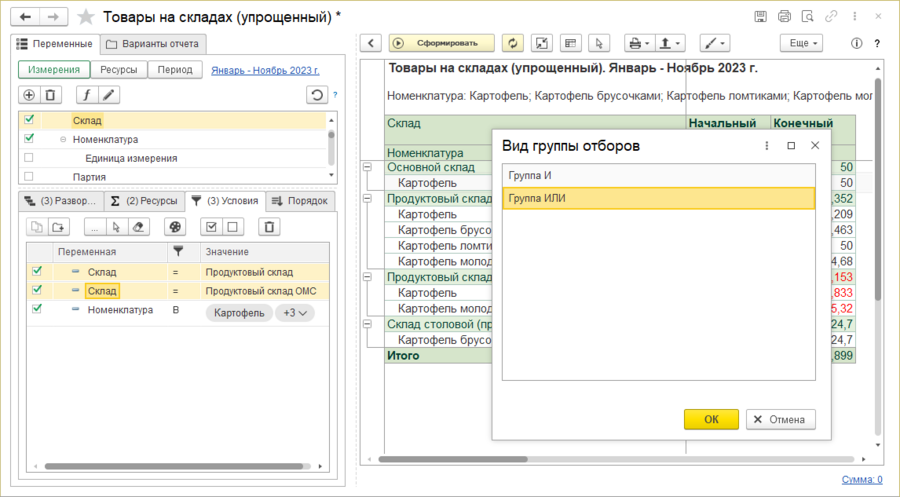The width and height of the screenshot is (900, 497).
Task: Uncheck the Номенклатура dimension checkbox
Action: [x=29, y=139]
